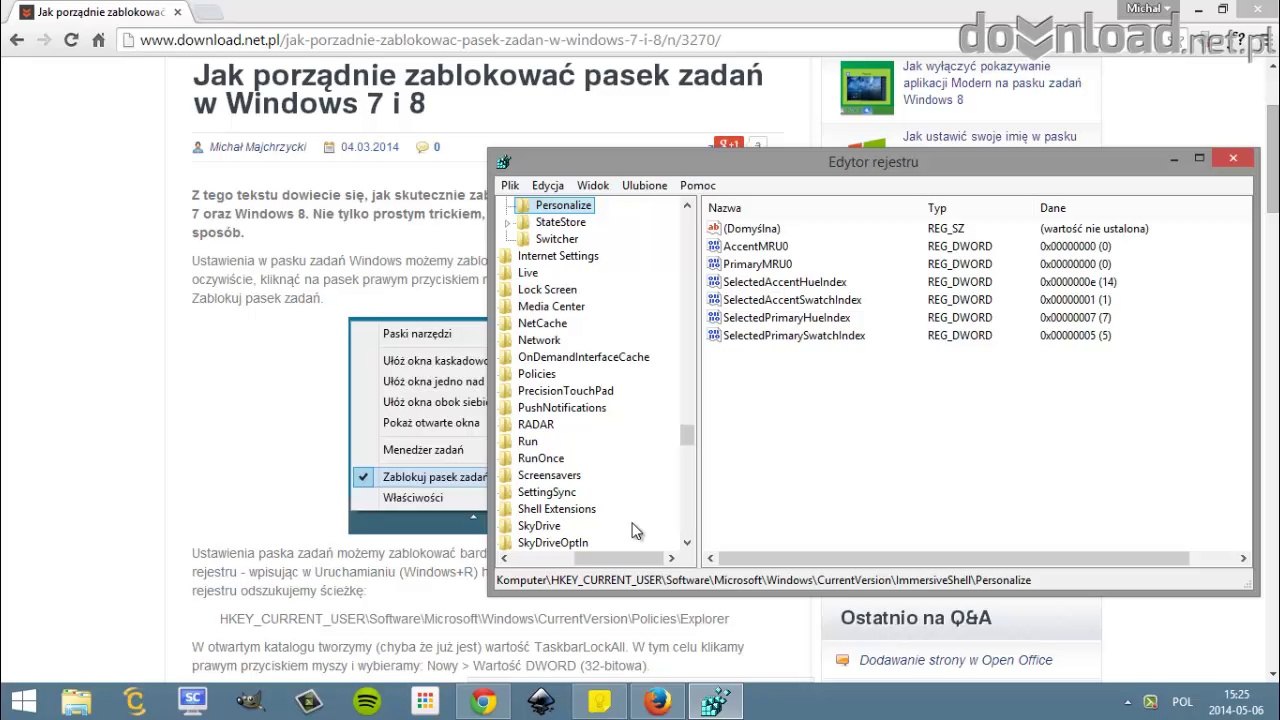Click the AccentMRU0 DWORD value icon
This screenshot has height=720, width=1280.
click(x=714, y=246)
